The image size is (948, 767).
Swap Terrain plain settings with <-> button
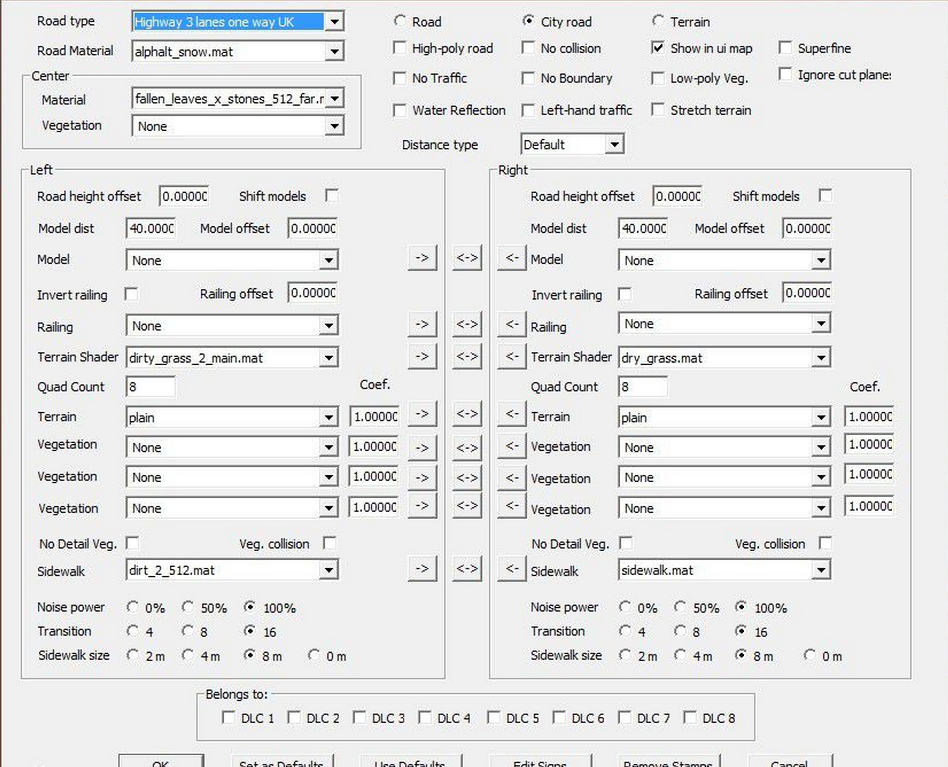pyautogui.click(x=467, y=414)
